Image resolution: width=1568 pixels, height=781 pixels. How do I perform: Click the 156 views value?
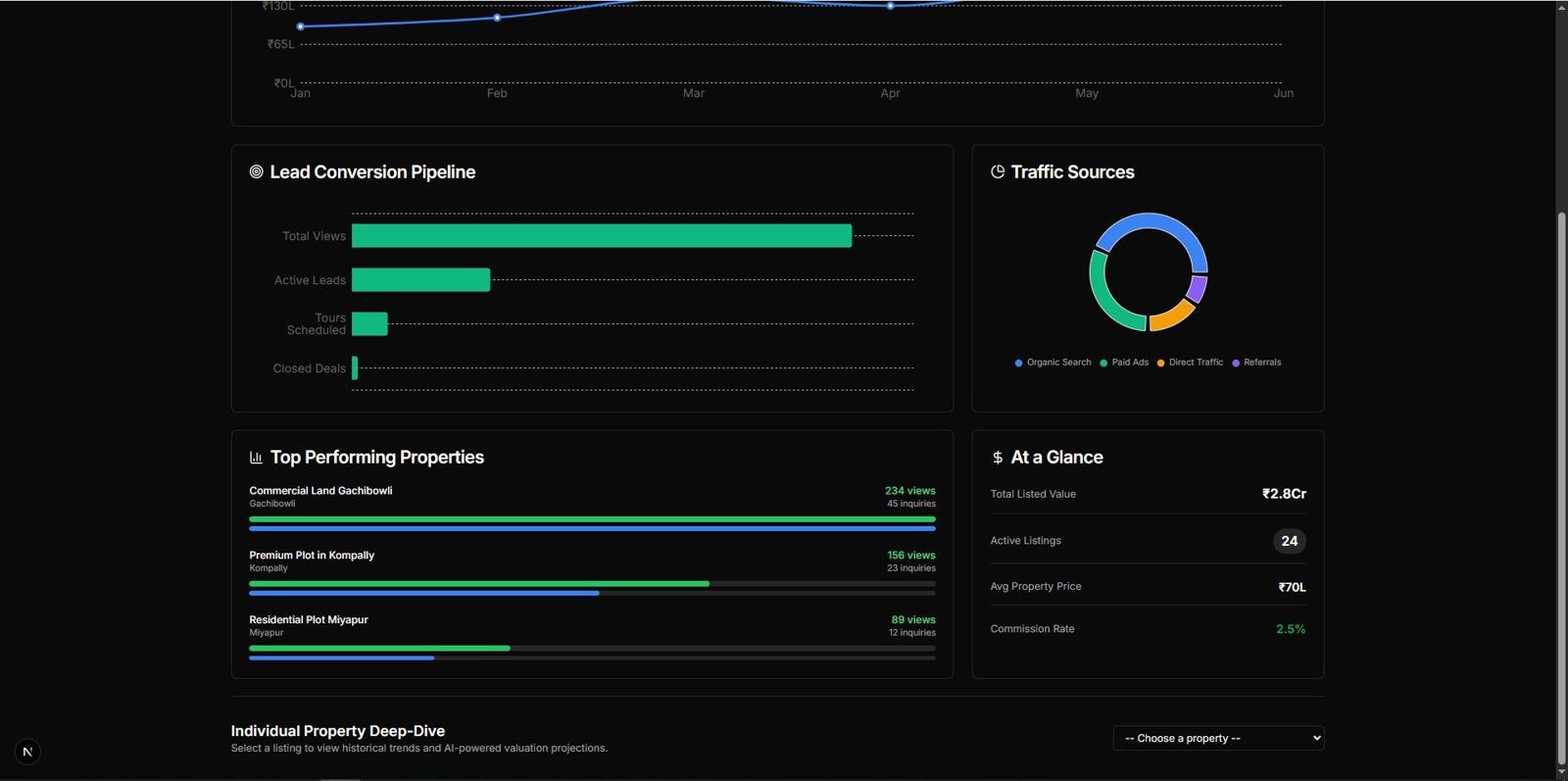911,555
